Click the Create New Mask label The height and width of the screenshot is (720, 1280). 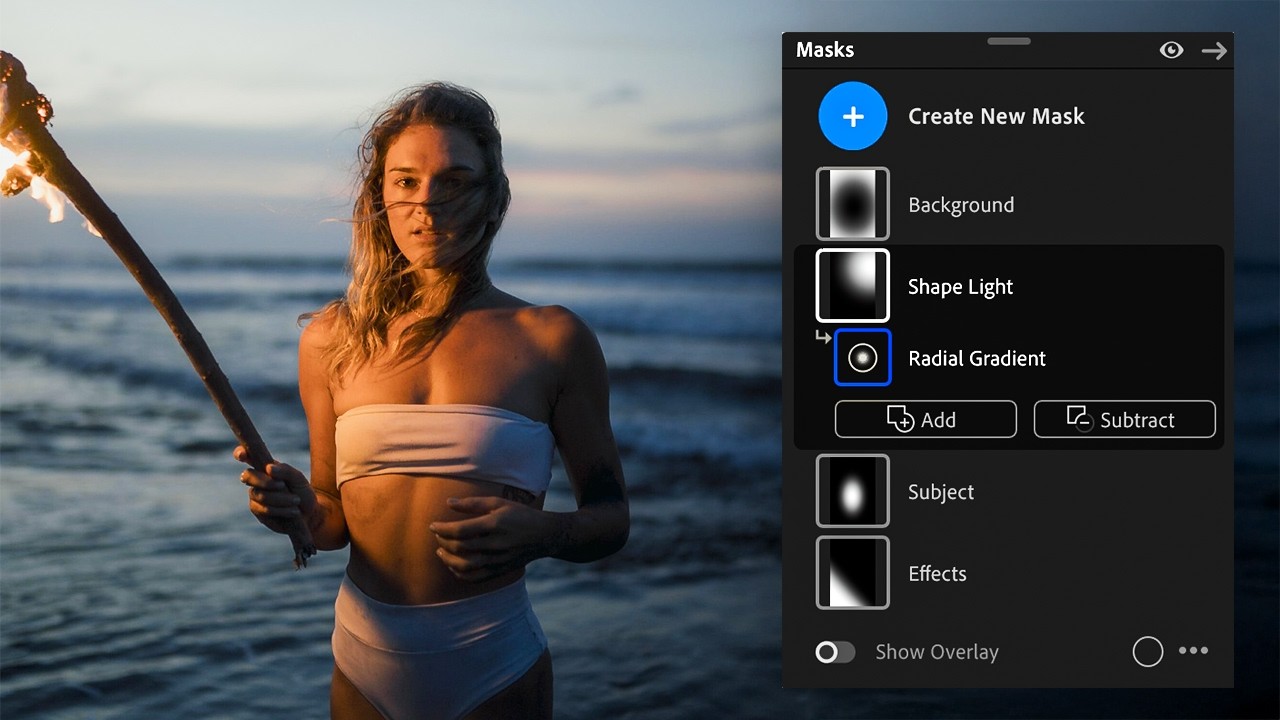[996, 116]
